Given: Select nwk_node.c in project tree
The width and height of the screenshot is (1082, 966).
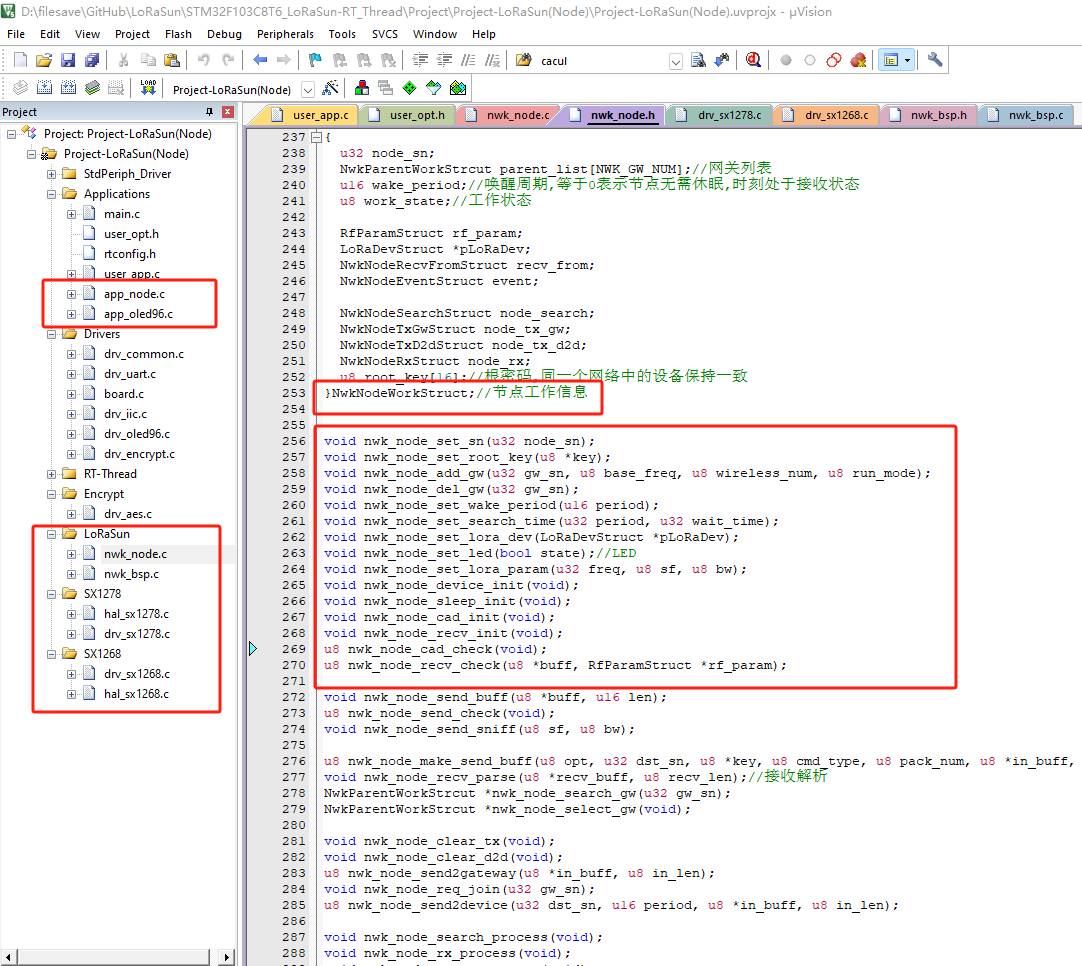Looking at the screenshot, I should click(135, 554).
